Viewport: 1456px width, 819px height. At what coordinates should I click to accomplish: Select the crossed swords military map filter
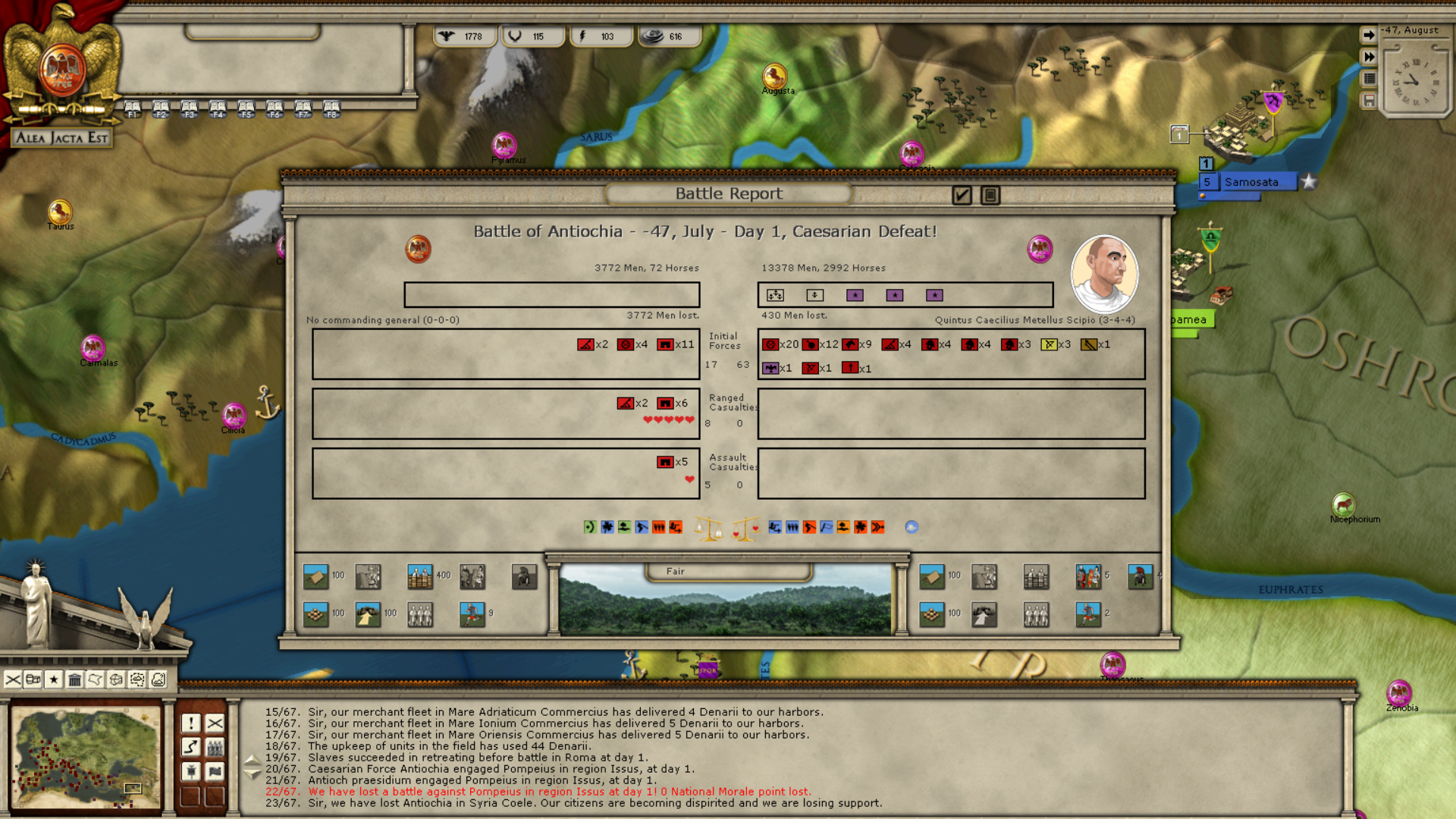point(13,679)
